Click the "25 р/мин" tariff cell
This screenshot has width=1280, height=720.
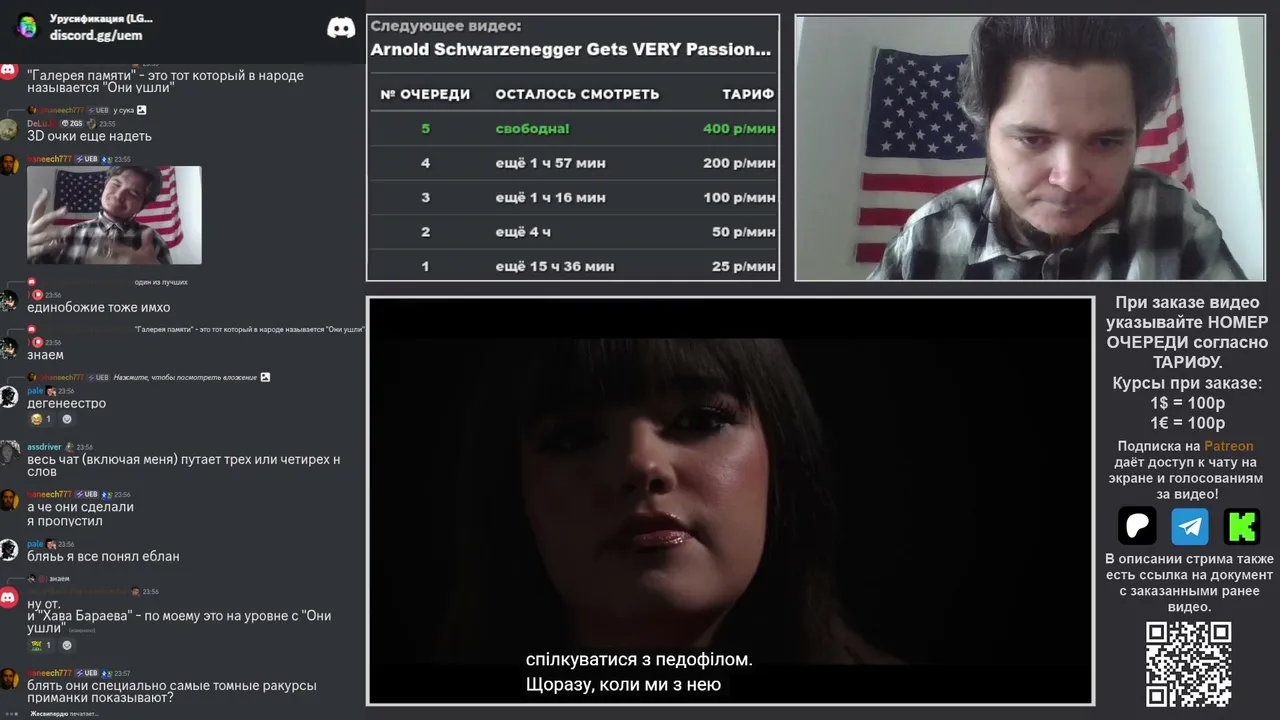pos(744,267)
